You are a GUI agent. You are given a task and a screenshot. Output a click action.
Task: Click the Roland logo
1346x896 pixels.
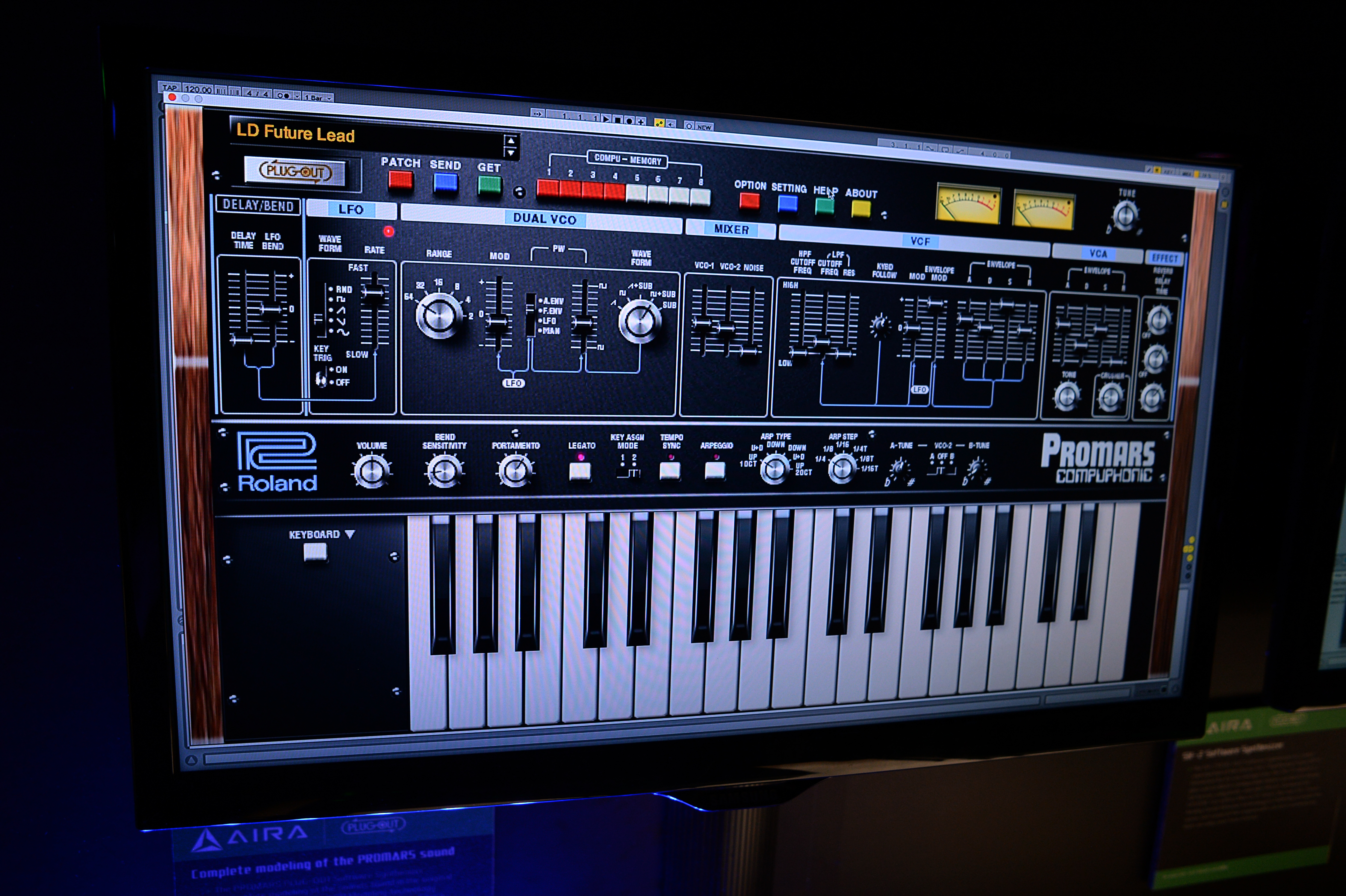pyautogui.click(x=277, y=462)
